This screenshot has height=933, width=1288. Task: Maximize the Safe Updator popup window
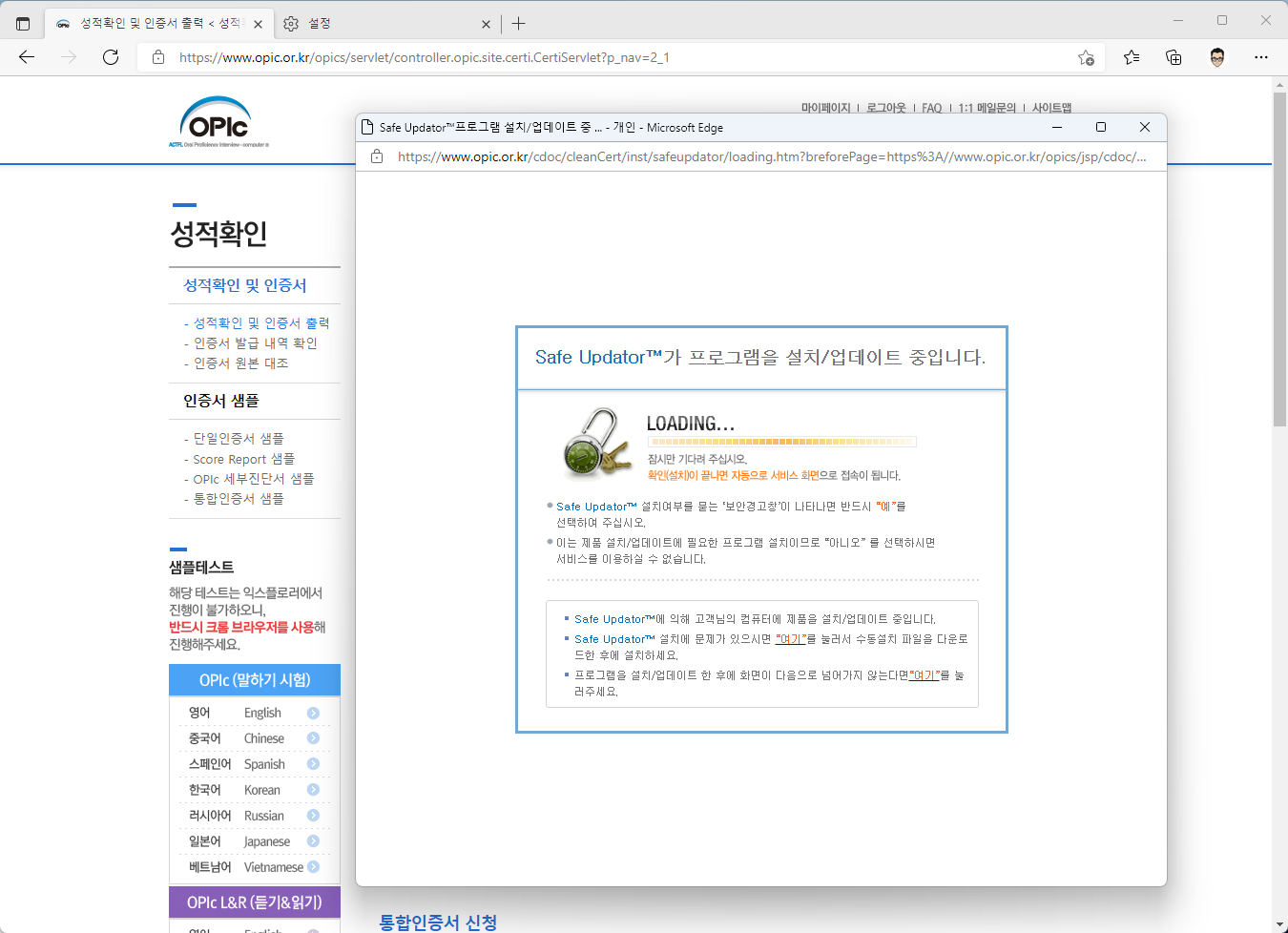1101,127
